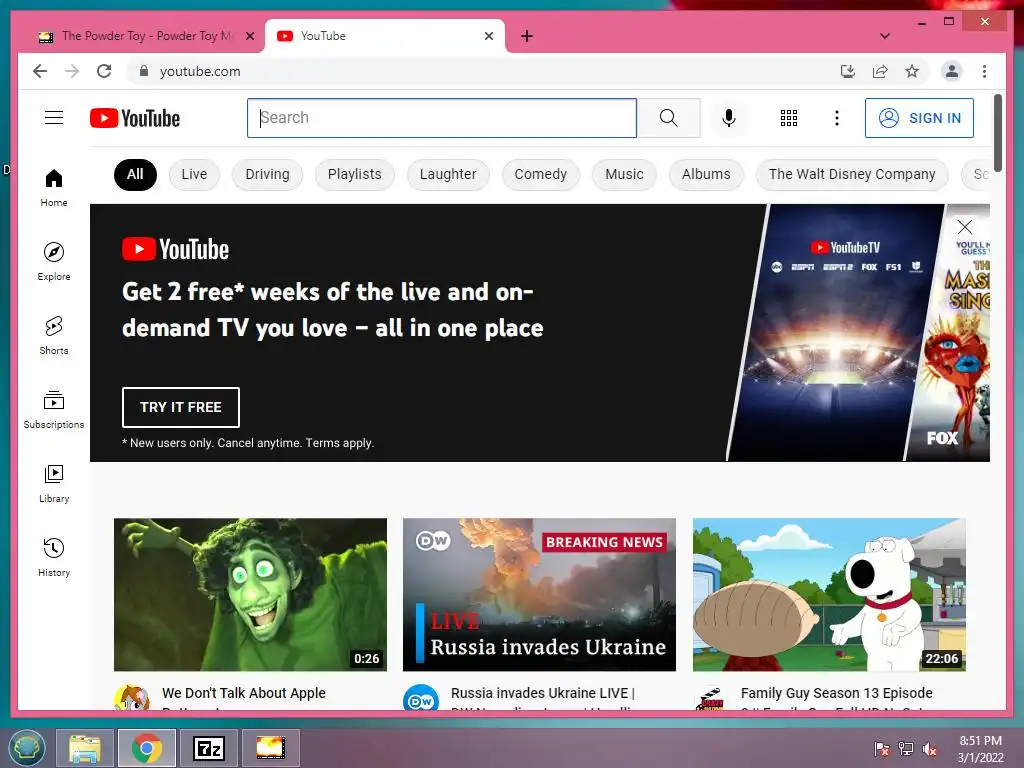This screenshot has width=1024, height=768.
Task: Open a new tab with the plus button
Action: (527, 36)
